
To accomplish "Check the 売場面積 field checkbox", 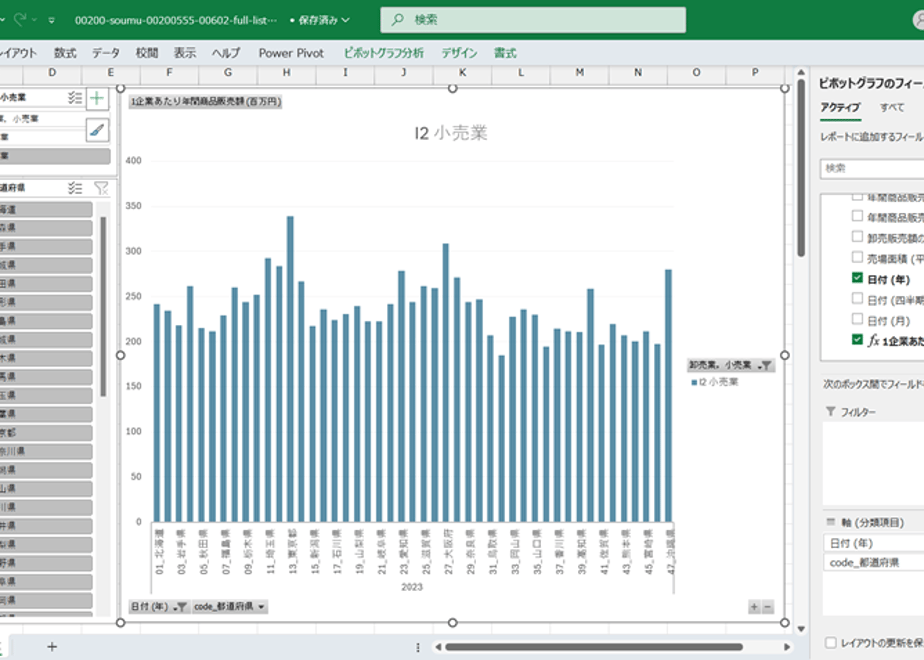I will click(857, 257).
